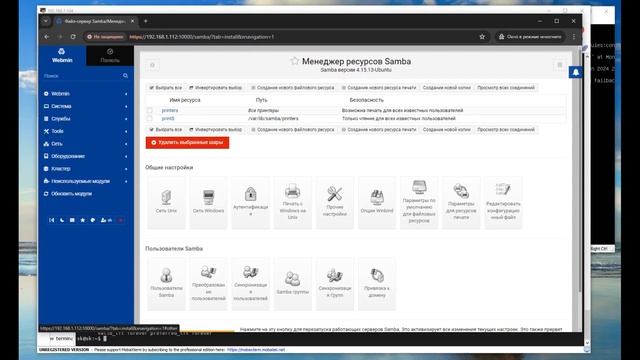This screenshot has width=640, height=360.
Task: Open Параметры по умолчанию для файловых ресурсов
Action: tap(419, 202)
